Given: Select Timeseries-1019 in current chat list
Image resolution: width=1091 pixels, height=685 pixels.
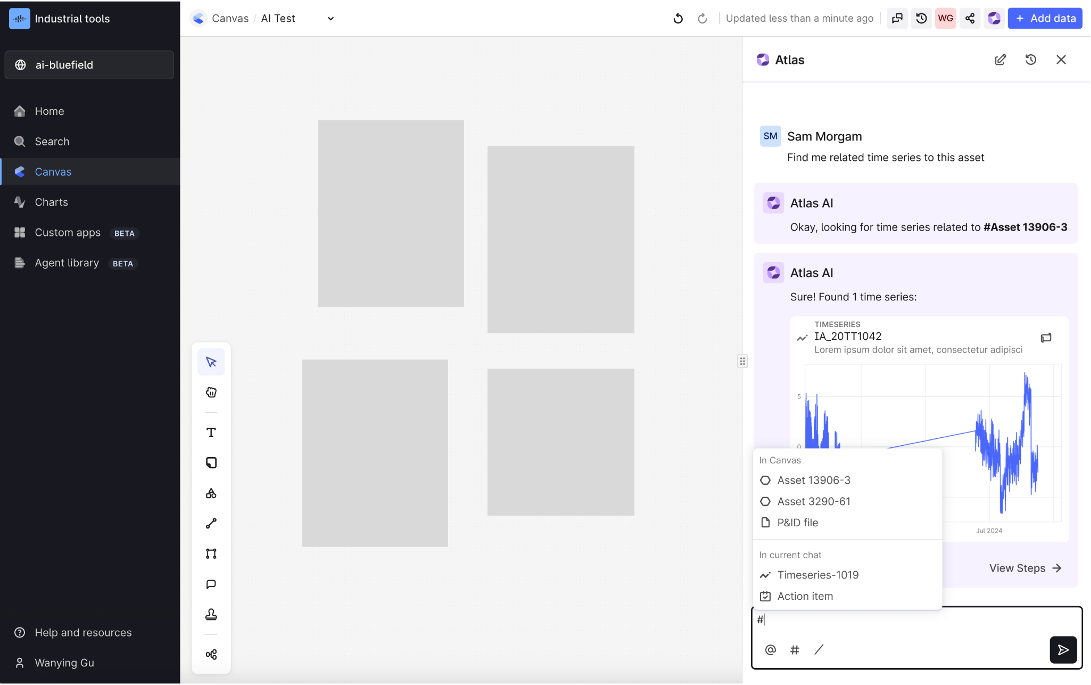Looking at the screenshot, I should [817, 575].
